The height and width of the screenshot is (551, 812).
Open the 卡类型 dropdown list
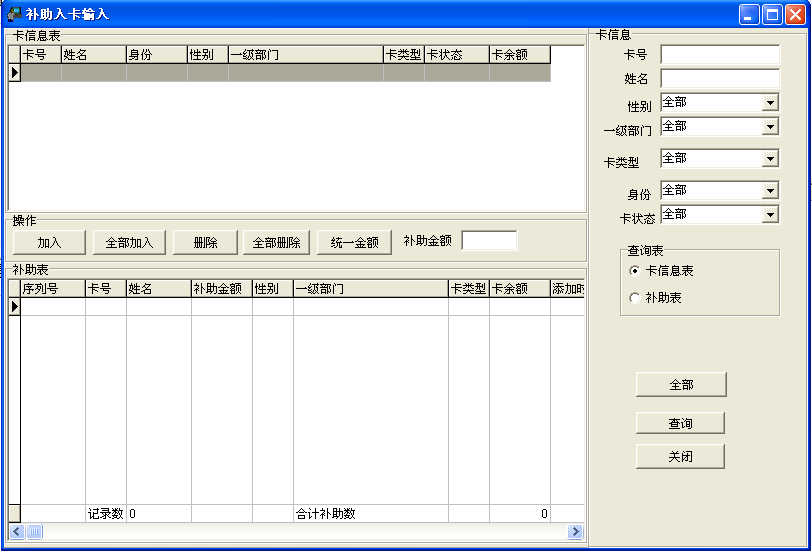point(771,158)
